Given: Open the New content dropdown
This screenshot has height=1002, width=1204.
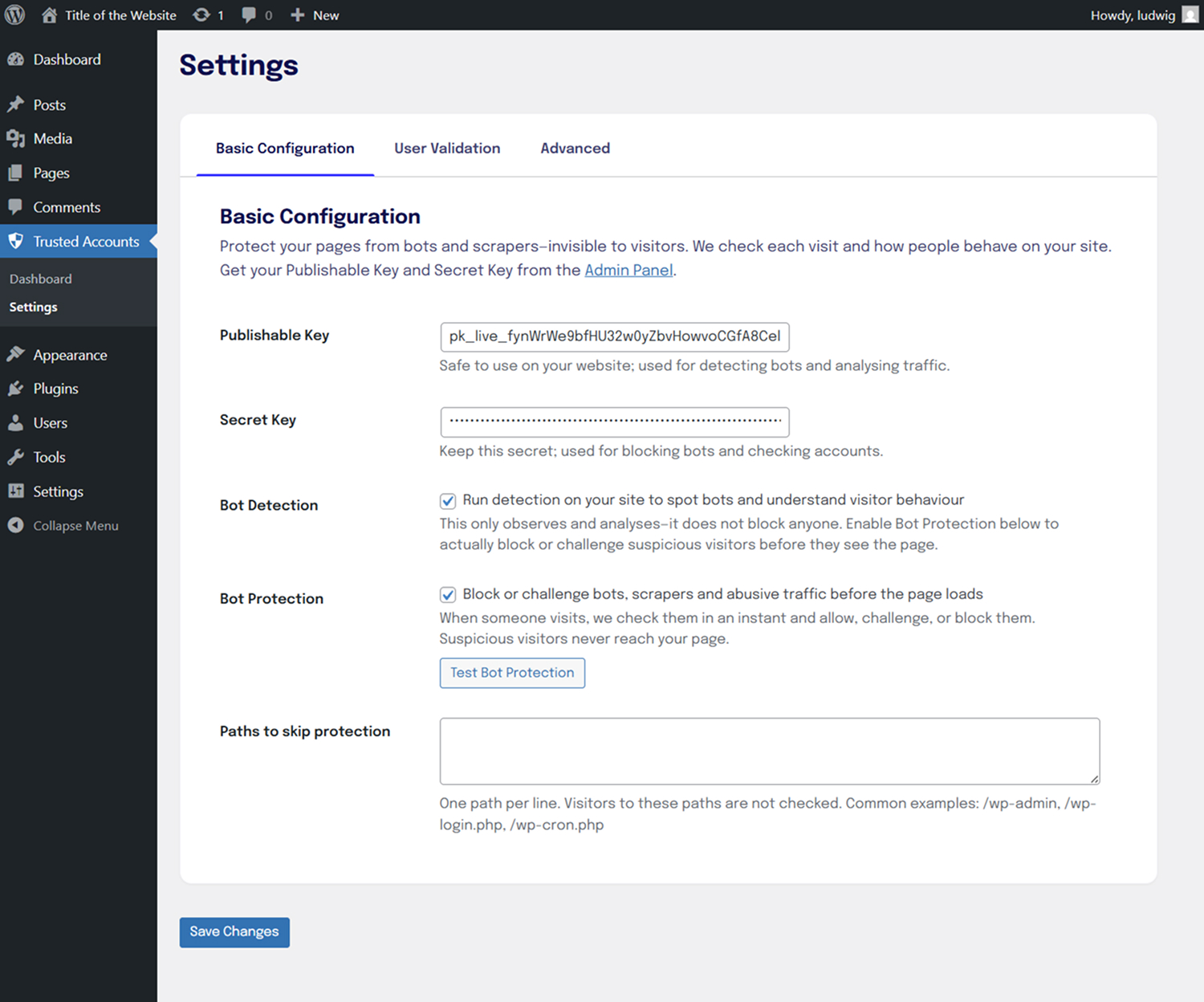Looking at the screenshot, I should tap(315, 15).
